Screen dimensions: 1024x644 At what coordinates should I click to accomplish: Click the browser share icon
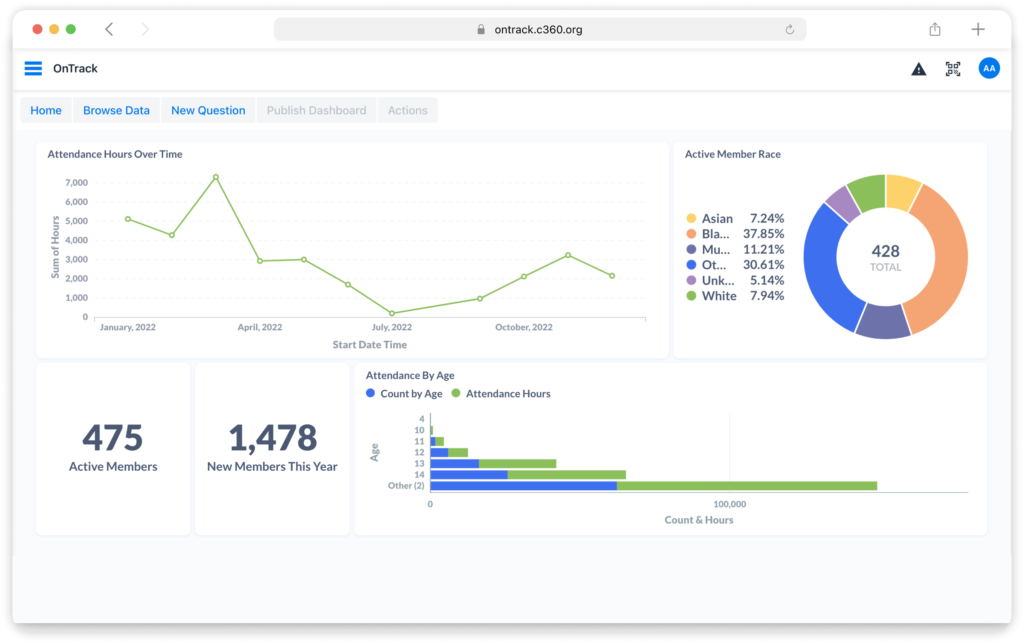pyautogui.click(x=935, y=29)
